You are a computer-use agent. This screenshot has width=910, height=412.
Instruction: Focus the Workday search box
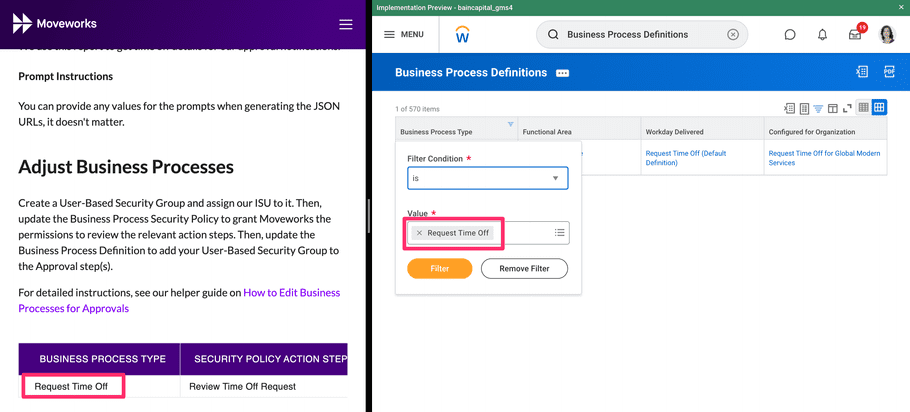tap(642, 34)
